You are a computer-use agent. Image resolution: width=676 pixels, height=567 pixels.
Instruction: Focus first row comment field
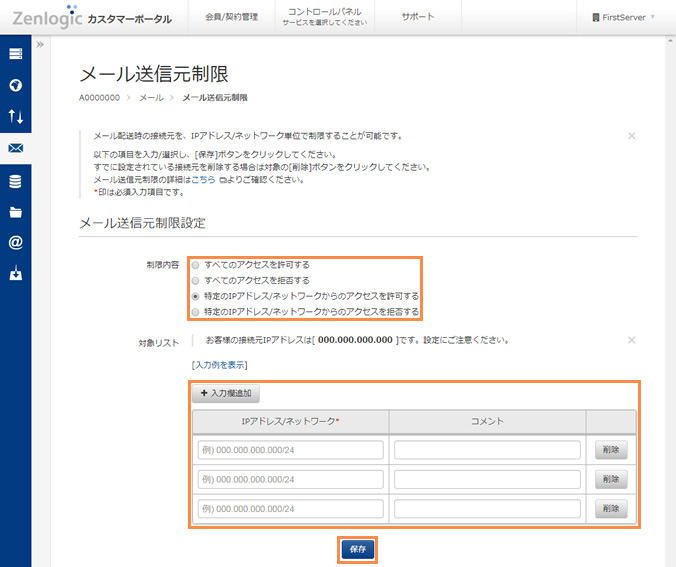[487, 450]
